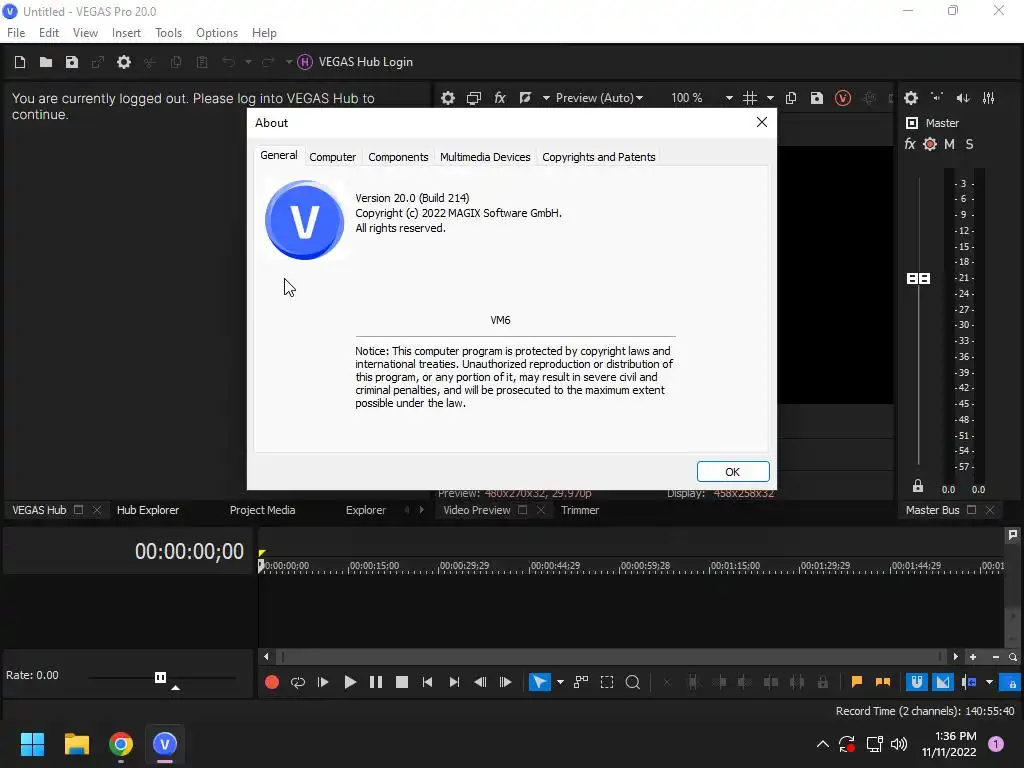The height and width of the screenshot is (768, 1024).
Task: Open Copyrights and Patents tab
Action: pos(598,157)
